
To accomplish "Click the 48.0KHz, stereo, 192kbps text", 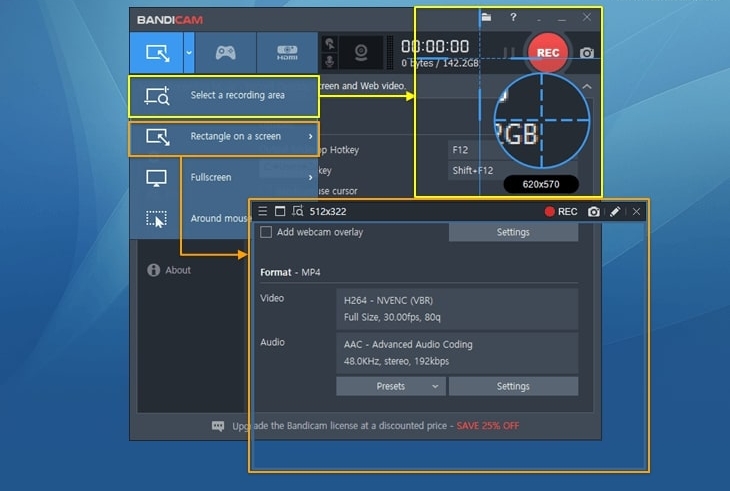I will click(396, 361).
